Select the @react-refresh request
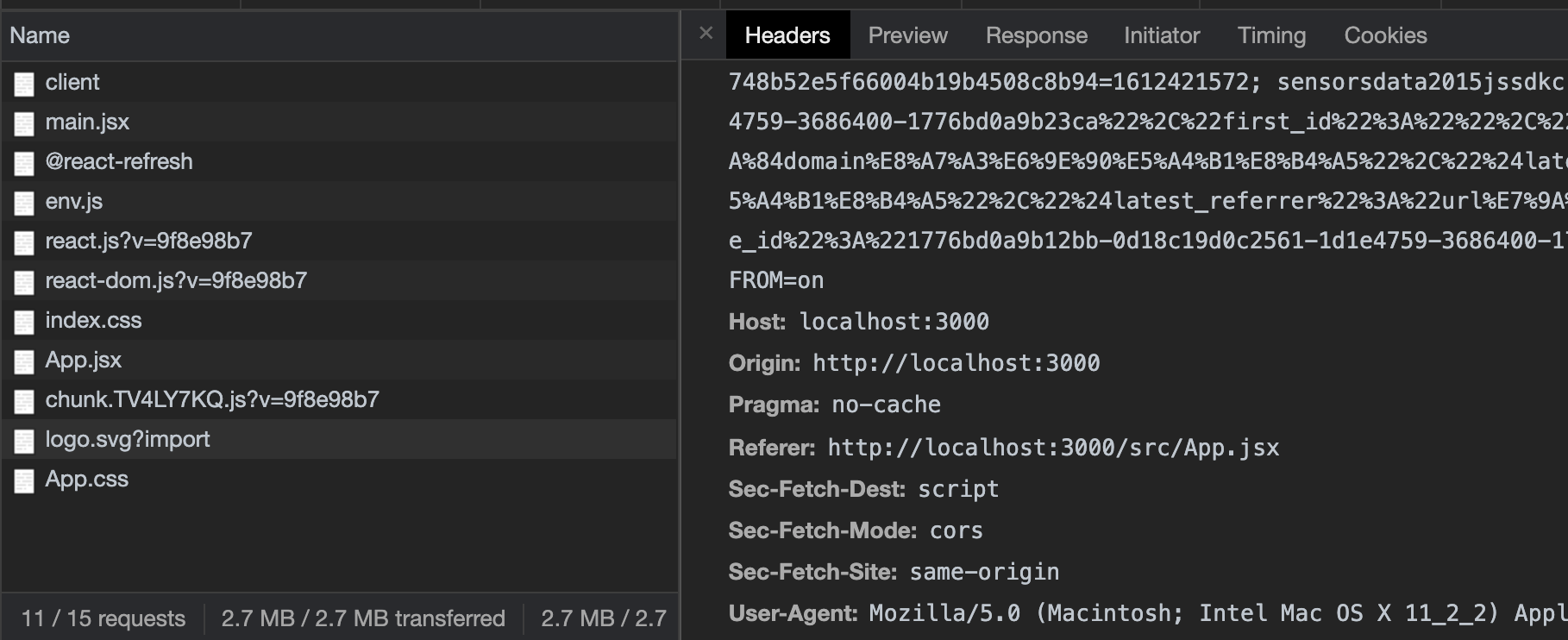The image size is (1568, 640). tap(340, 161)
